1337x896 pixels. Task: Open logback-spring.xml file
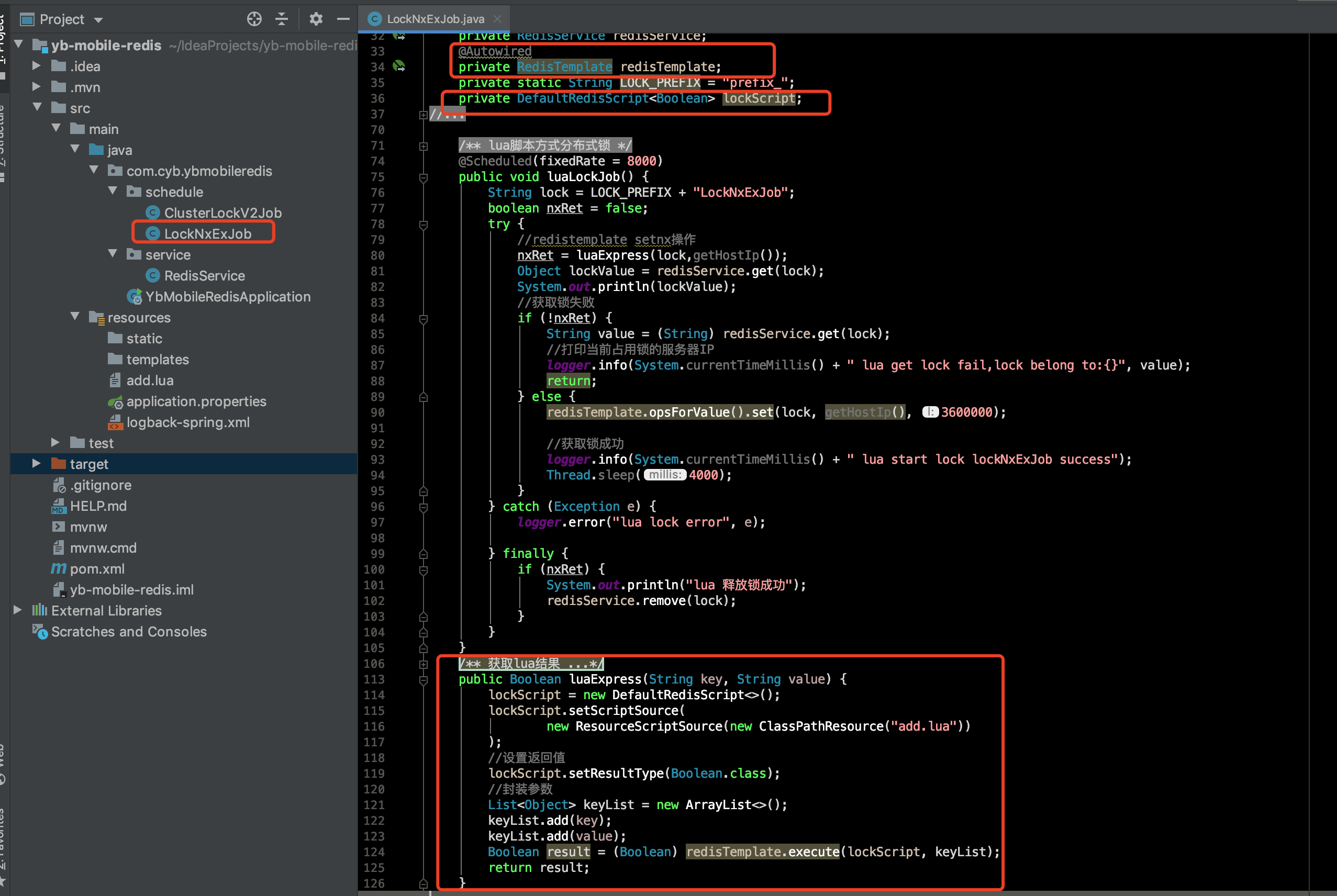tap(187, 422)
